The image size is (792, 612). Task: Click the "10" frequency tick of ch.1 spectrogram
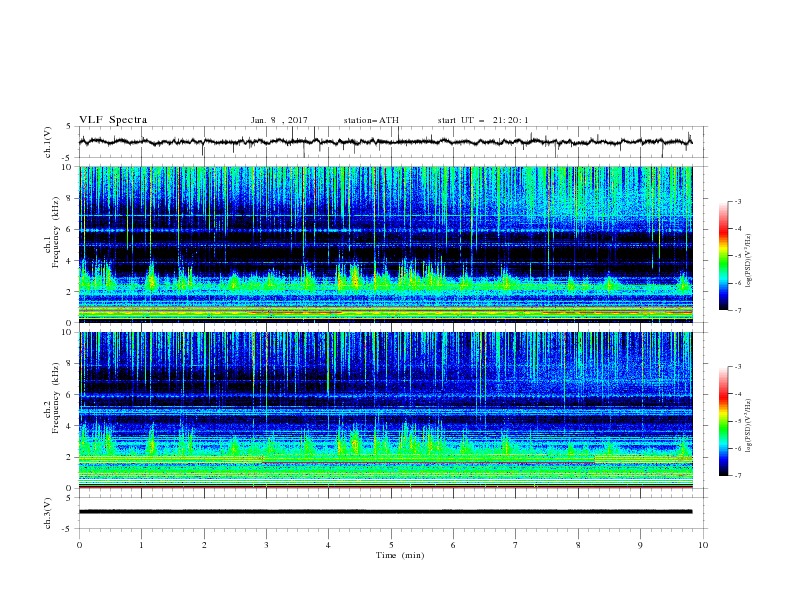pos(69,167)
